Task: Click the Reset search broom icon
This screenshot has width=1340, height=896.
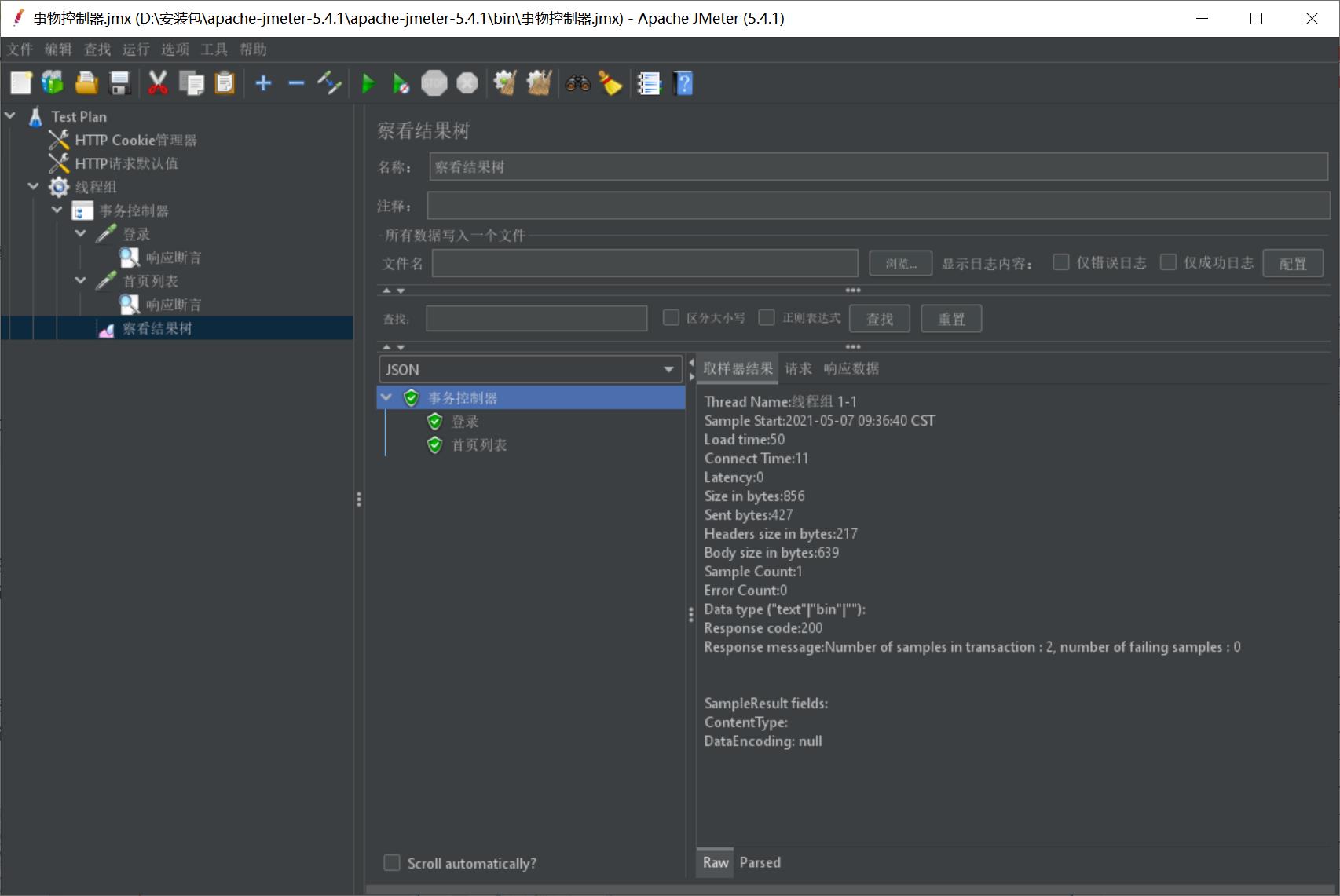Action: (x=610, y=82)
